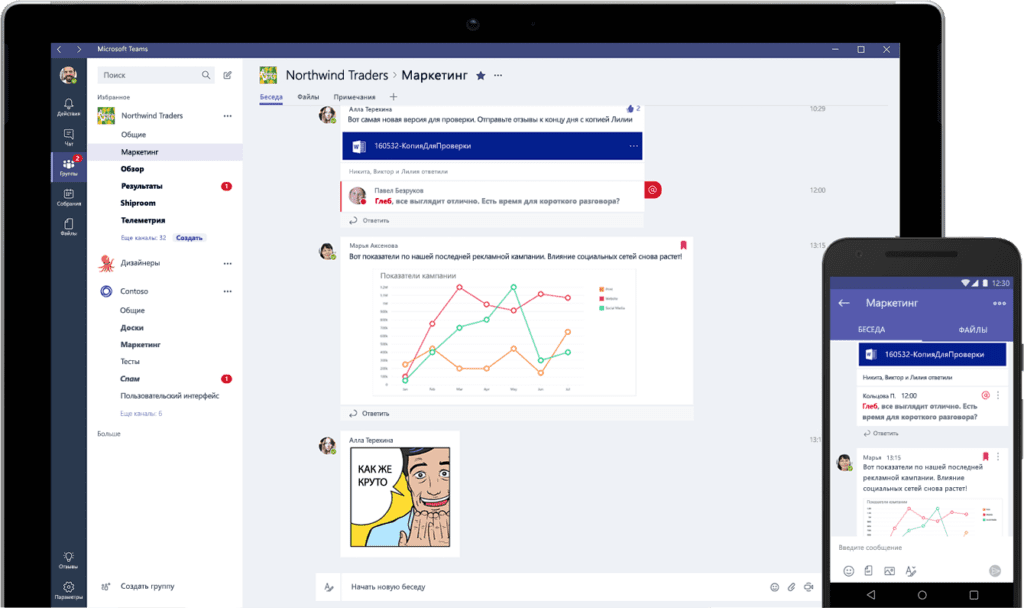Open the КАК ЖЕ КРУТО sticker image
Image resolution: width=1024 pixels, height=608 pixels.
[x=400, y=497]
